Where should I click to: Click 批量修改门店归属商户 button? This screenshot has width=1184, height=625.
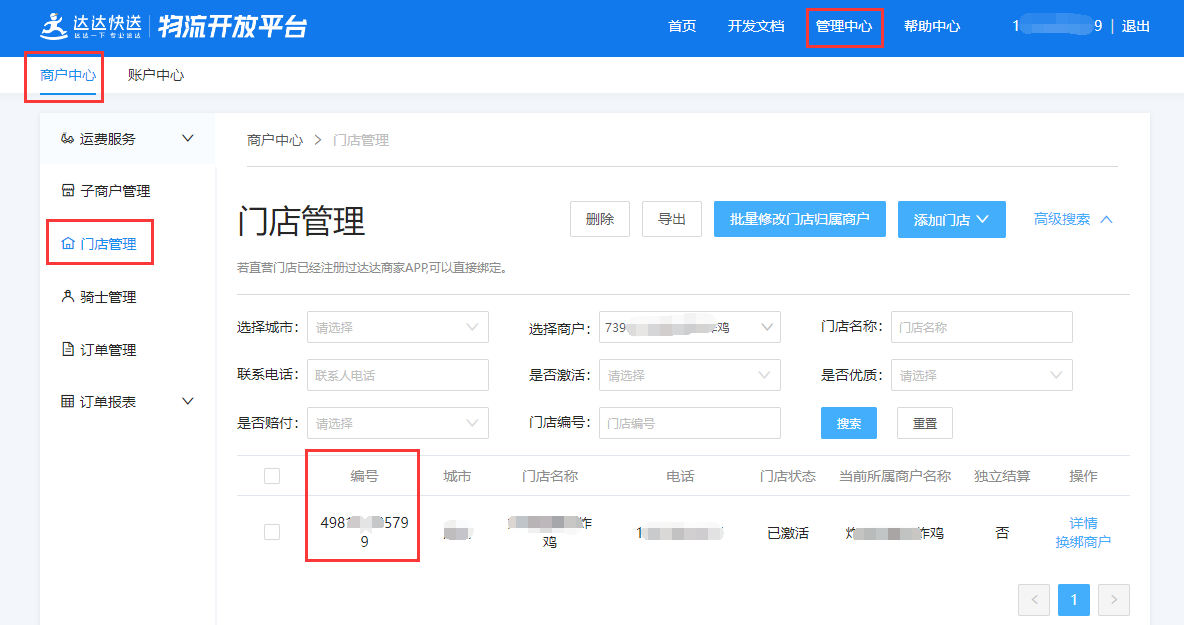click(800, 219)
